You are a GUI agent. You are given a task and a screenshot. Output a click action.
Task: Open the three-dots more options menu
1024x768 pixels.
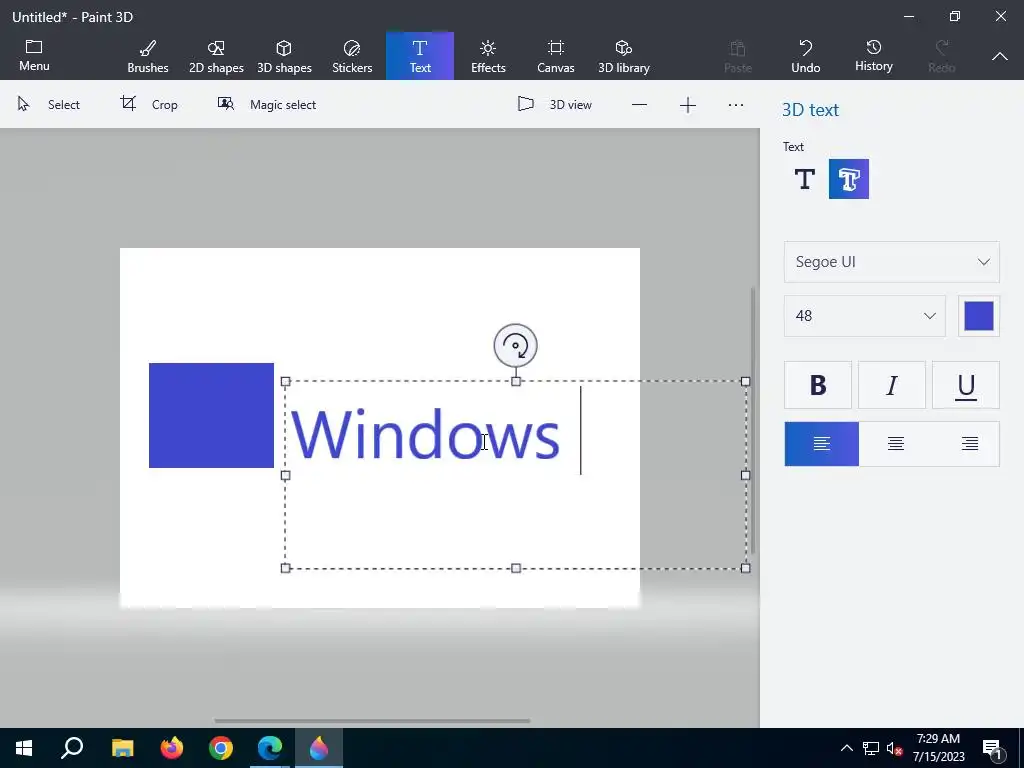coord(736,105)
